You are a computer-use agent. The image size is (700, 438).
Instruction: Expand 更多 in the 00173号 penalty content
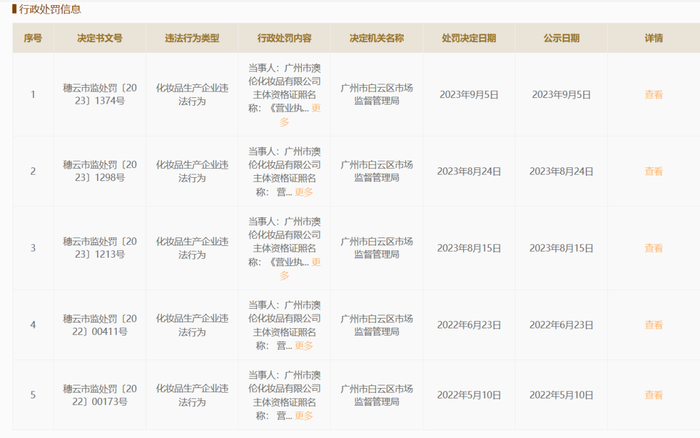pyautogui.click(x=304, y=416)
